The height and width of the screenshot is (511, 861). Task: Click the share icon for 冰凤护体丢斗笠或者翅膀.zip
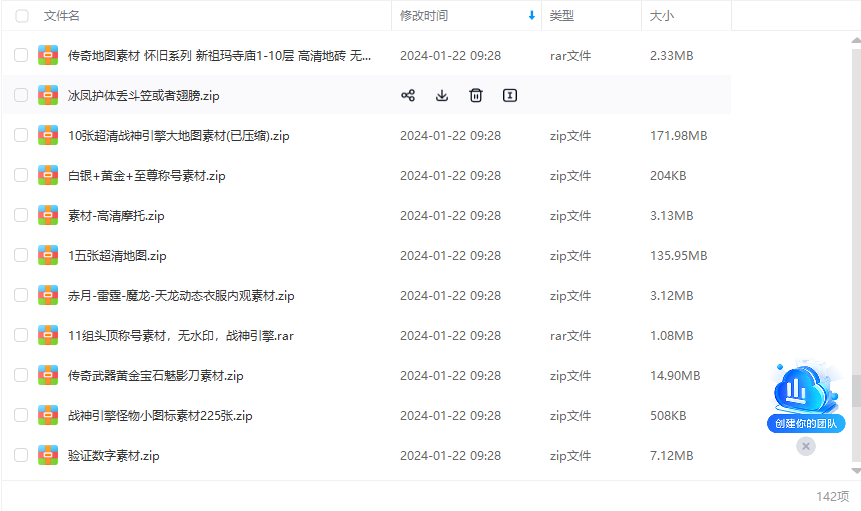[x=408, y=96]
